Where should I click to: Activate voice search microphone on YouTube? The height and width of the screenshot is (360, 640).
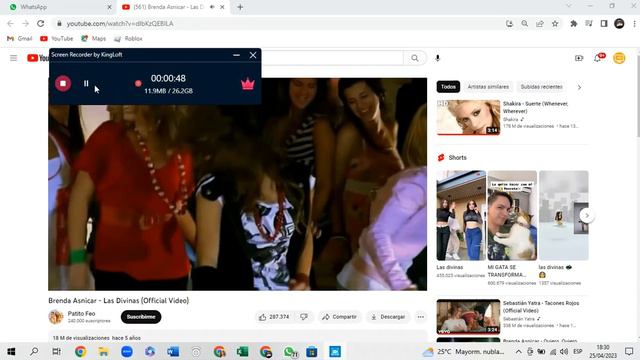(438, 58)
